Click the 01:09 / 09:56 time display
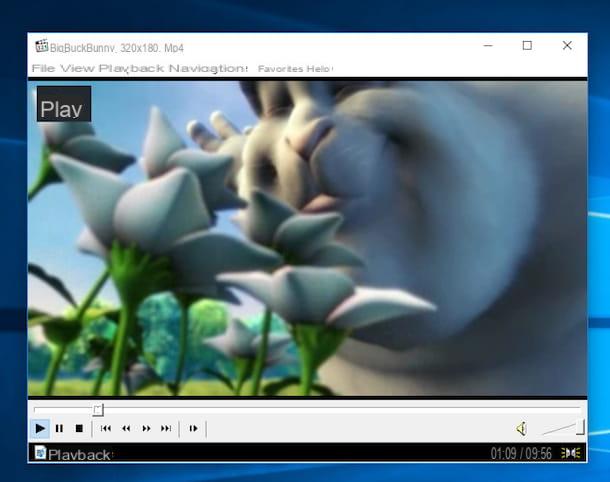The image size is (610, 482). pyautogui.click(x=521, y=454)
